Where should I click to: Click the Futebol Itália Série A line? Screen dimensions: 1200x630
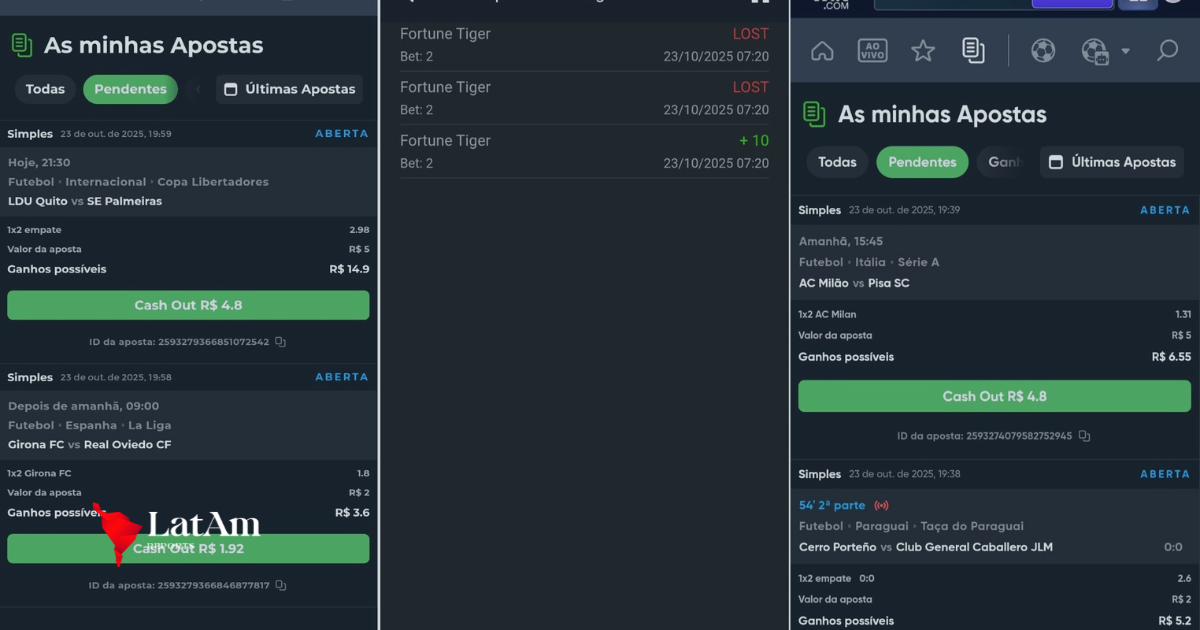tap(868, 262)
